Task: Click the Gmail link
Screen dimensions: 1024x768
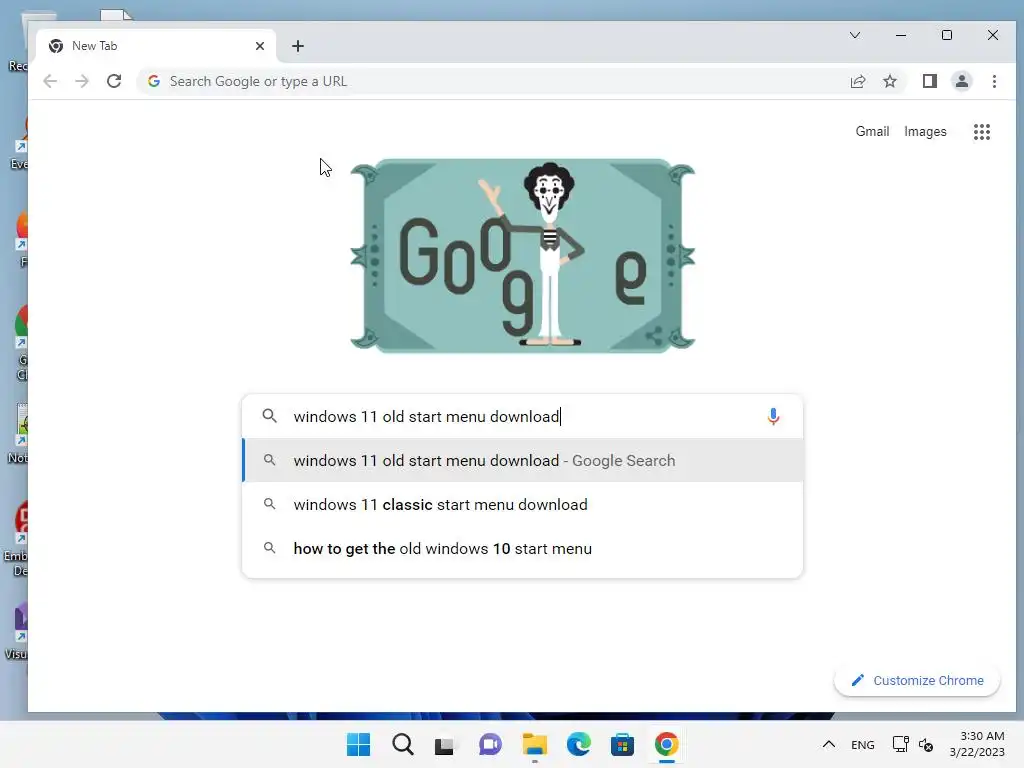Action: coord(872,131)
